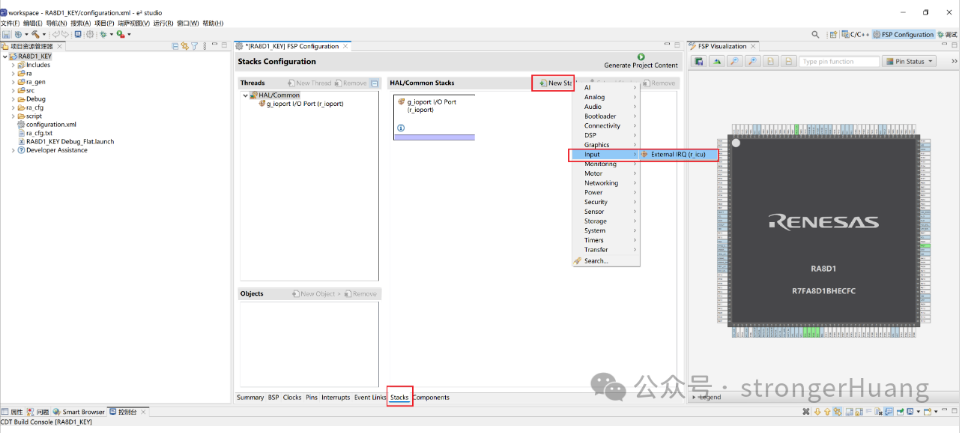Image resolution: width=960 pixels, height=433 pixels.
Task: Expand the script folder
Action: pyautogui.click(x=13, y=116)
